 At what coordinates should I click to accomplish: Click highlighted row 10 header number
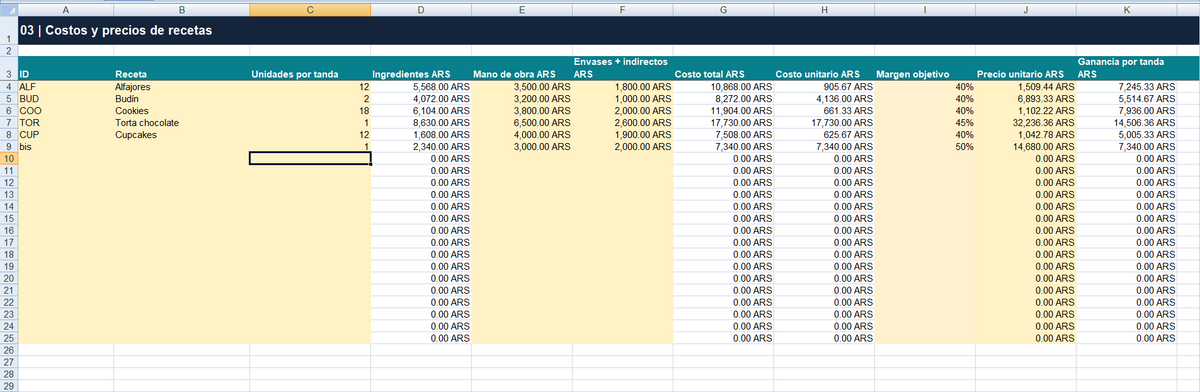coord(9,159)
